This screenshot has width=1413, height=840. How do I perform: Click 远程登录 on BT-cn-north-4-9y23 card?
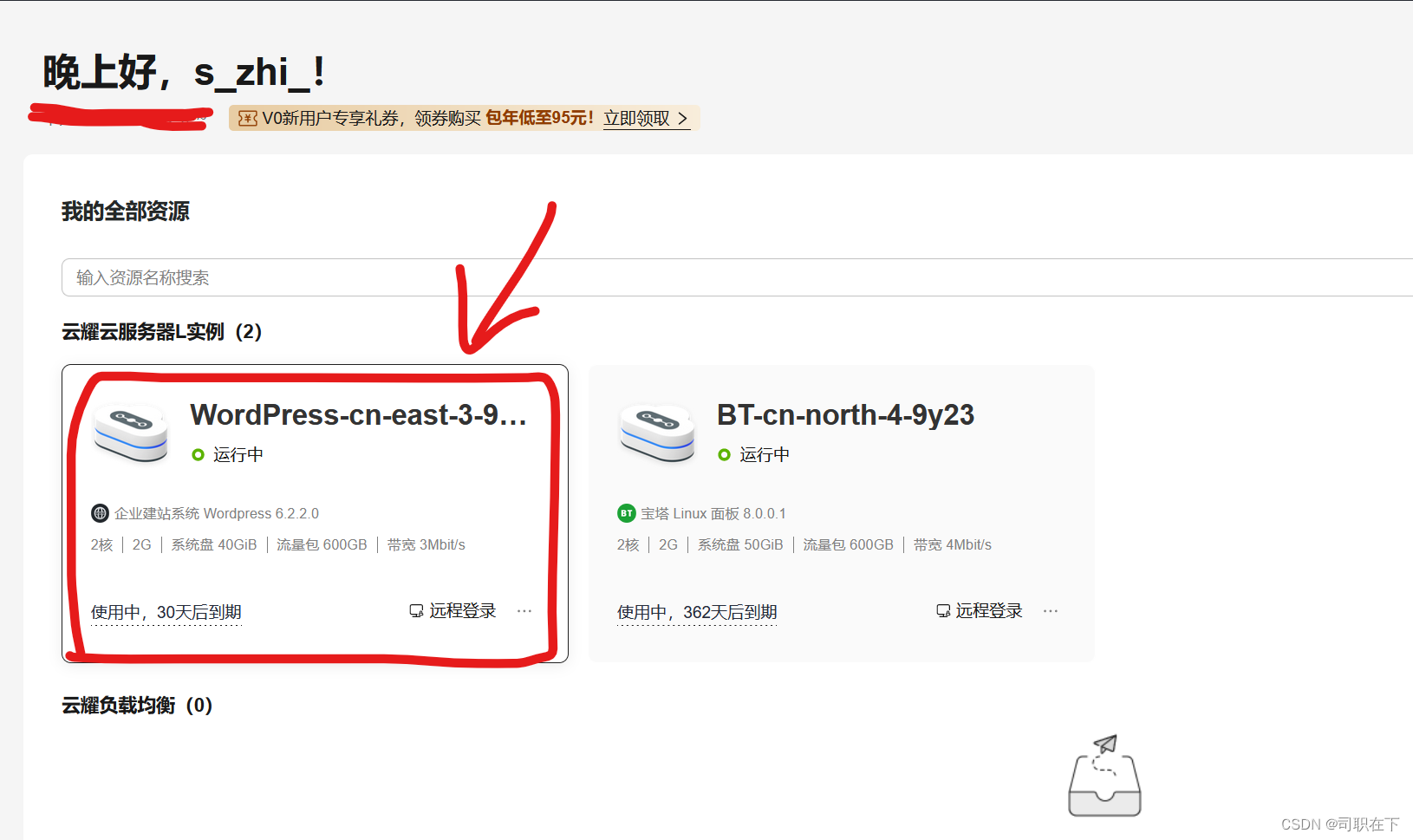989,611
